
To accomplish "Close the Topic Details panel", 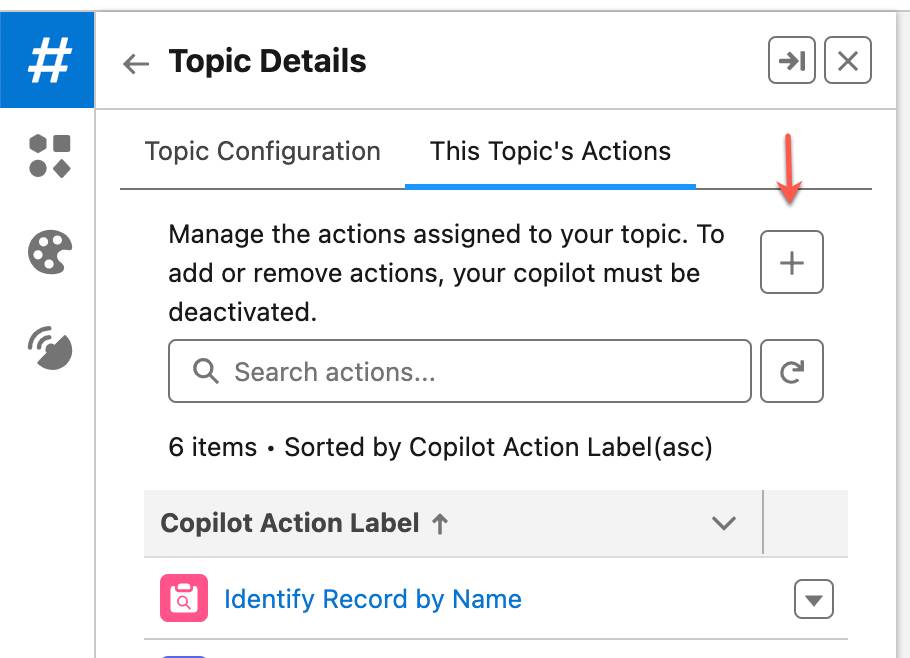I will click(x=847, y=61).
